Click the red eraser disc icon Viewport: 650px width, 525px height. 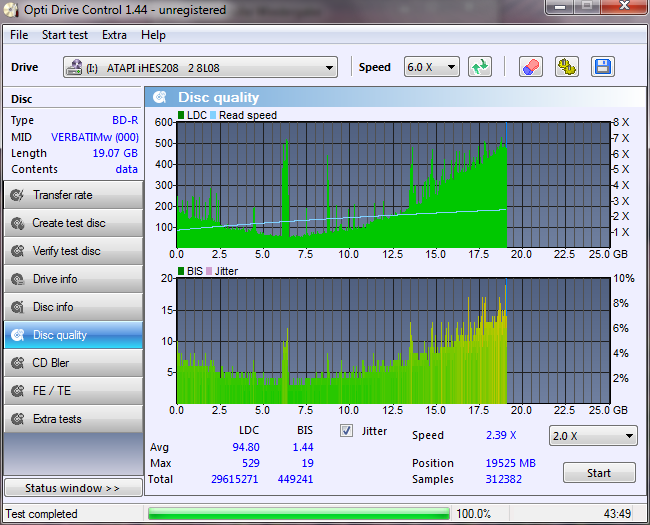coord(531,67)
